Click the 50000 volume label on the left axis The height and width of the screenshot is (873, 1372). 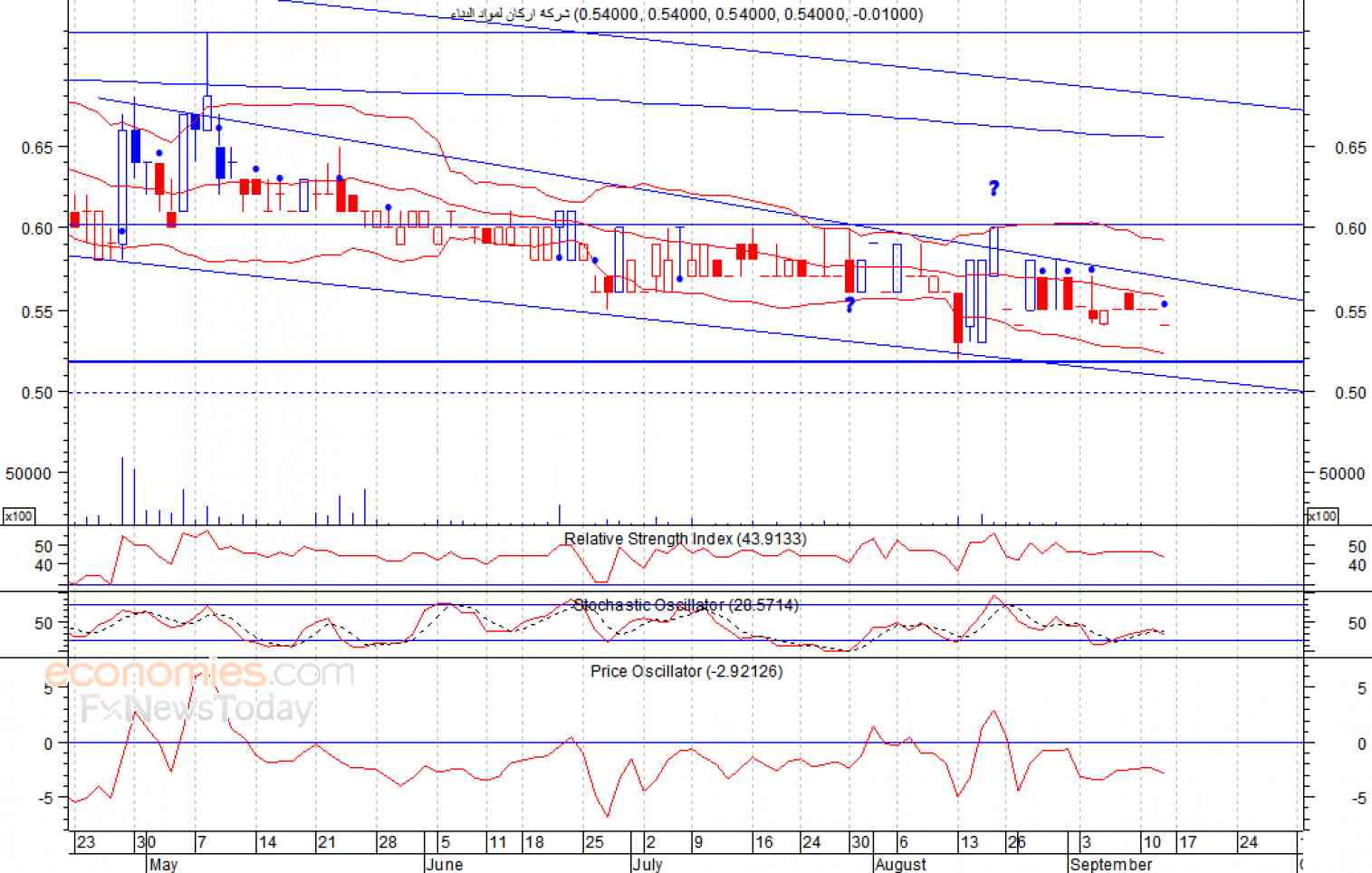coord(29,473)
